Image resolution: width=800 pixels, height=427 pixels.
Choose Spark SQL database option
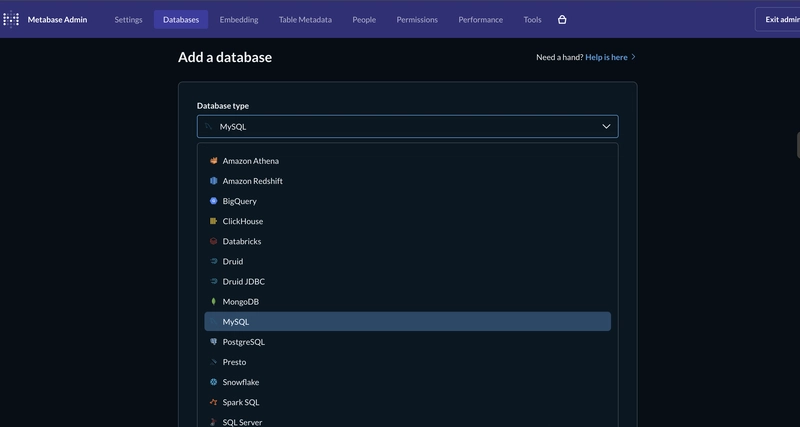click(x=240, y=402)
